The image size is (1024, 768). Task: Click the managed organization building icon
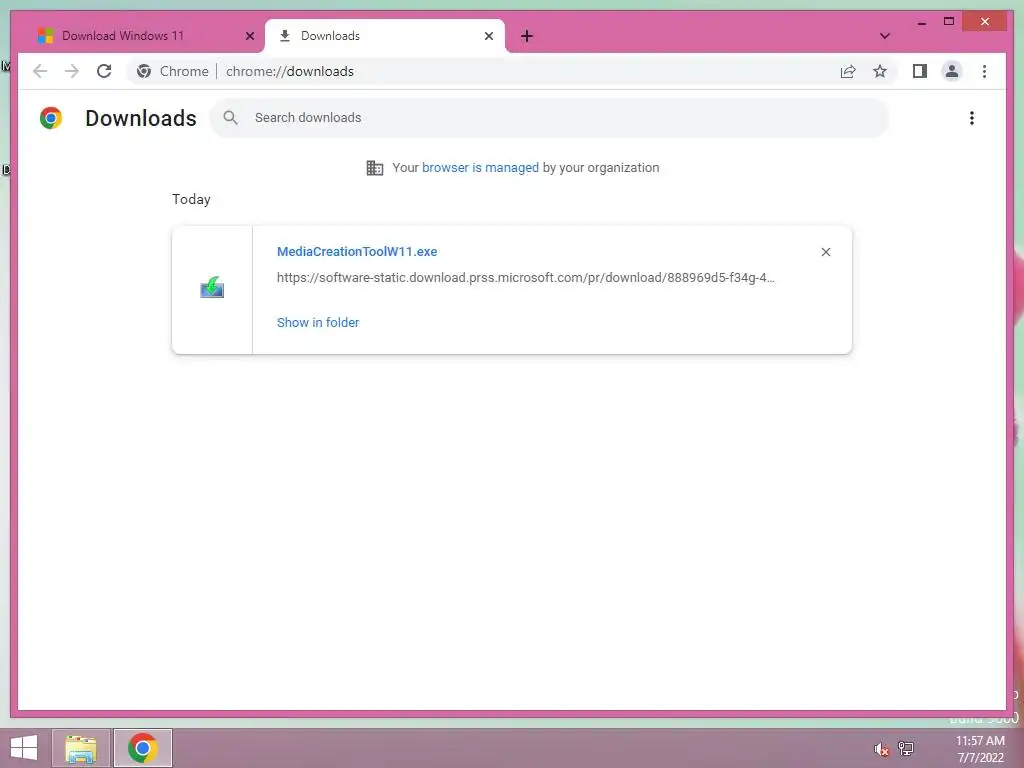point(375,168)
